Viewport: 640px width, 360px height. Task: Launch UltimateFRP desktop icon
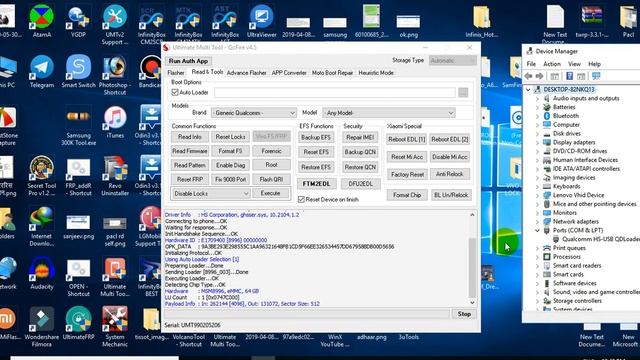pyautogui.click(x=78, y=323)
